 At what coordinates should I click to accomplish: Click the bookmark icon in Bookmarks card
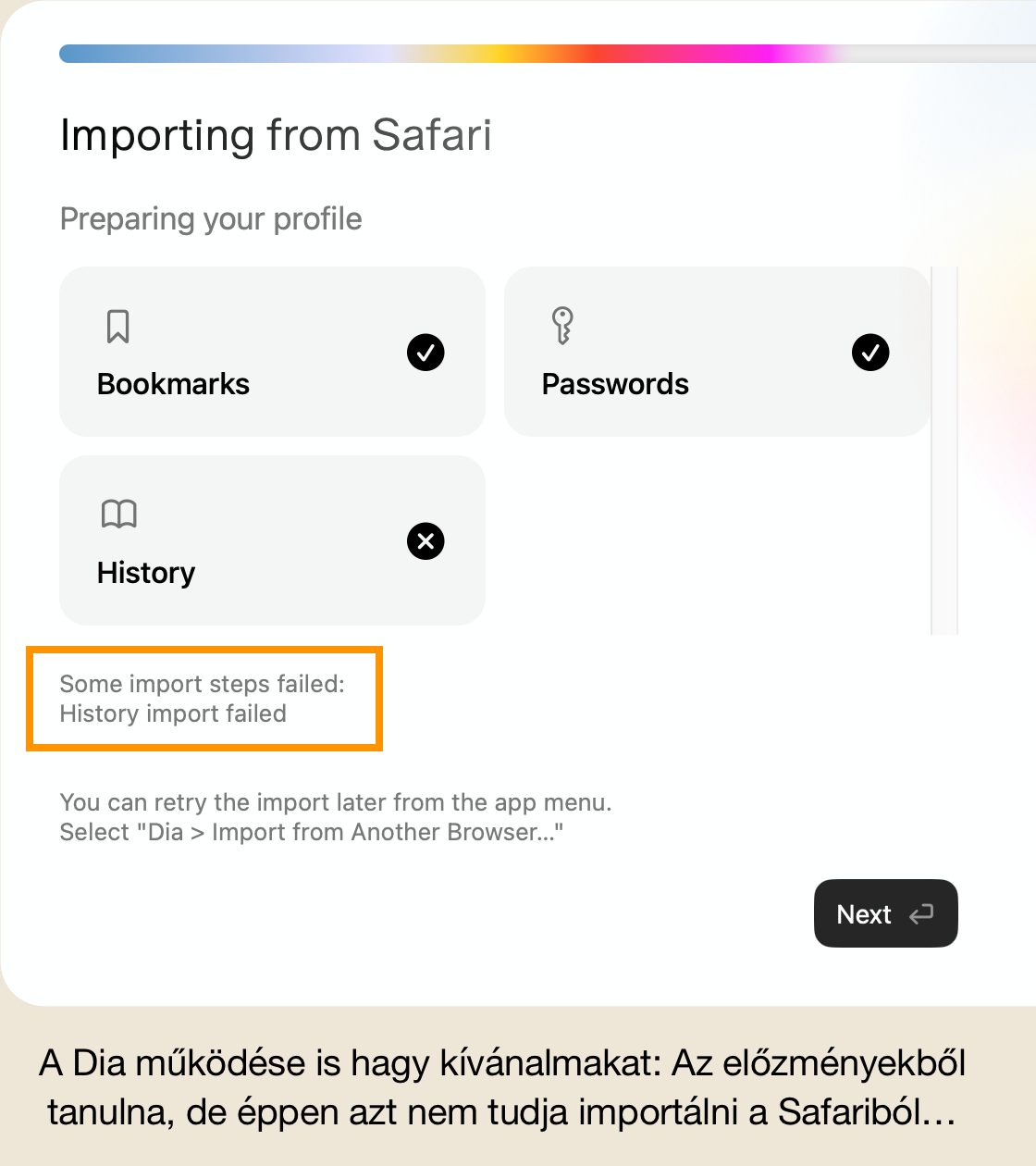pos(117,327)
